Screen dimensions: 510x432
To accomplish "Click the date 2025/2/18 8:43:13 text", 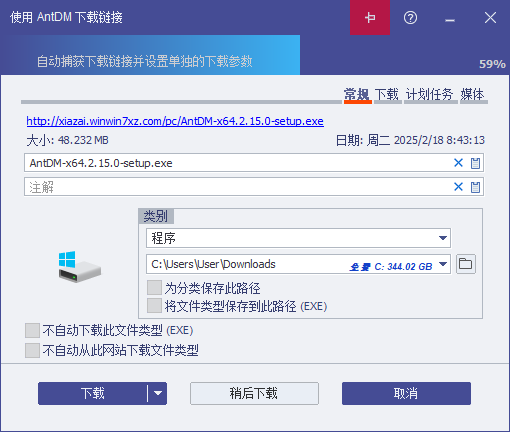I will click(439, 140).
